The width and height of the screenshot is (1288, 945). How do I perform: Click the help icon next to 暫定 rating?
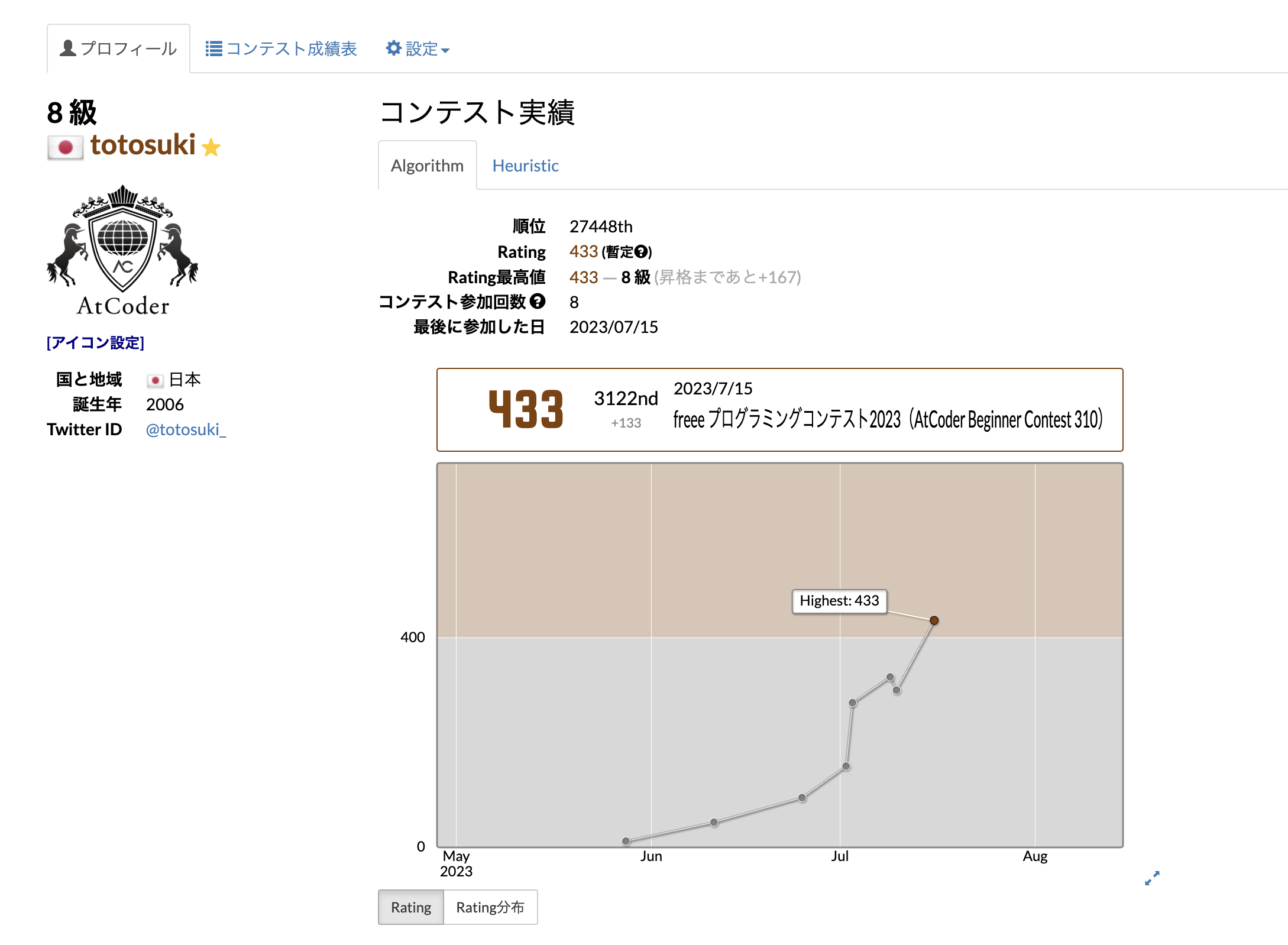pyautogui.click(x=642, y=252)
